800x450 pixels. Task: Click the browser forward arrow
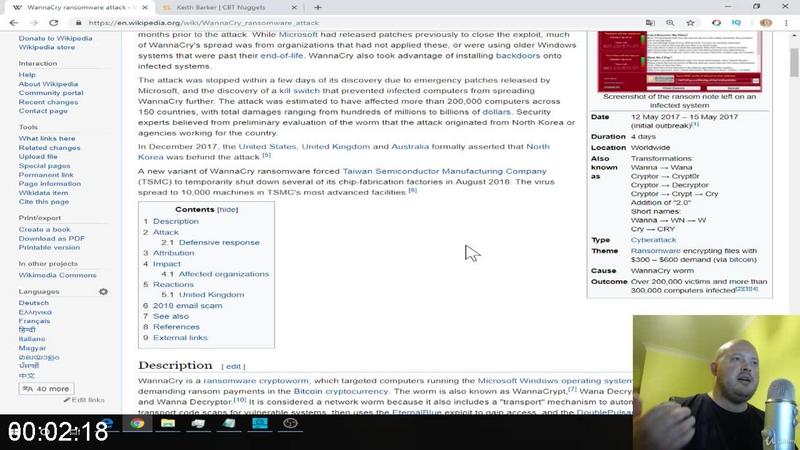34,23
